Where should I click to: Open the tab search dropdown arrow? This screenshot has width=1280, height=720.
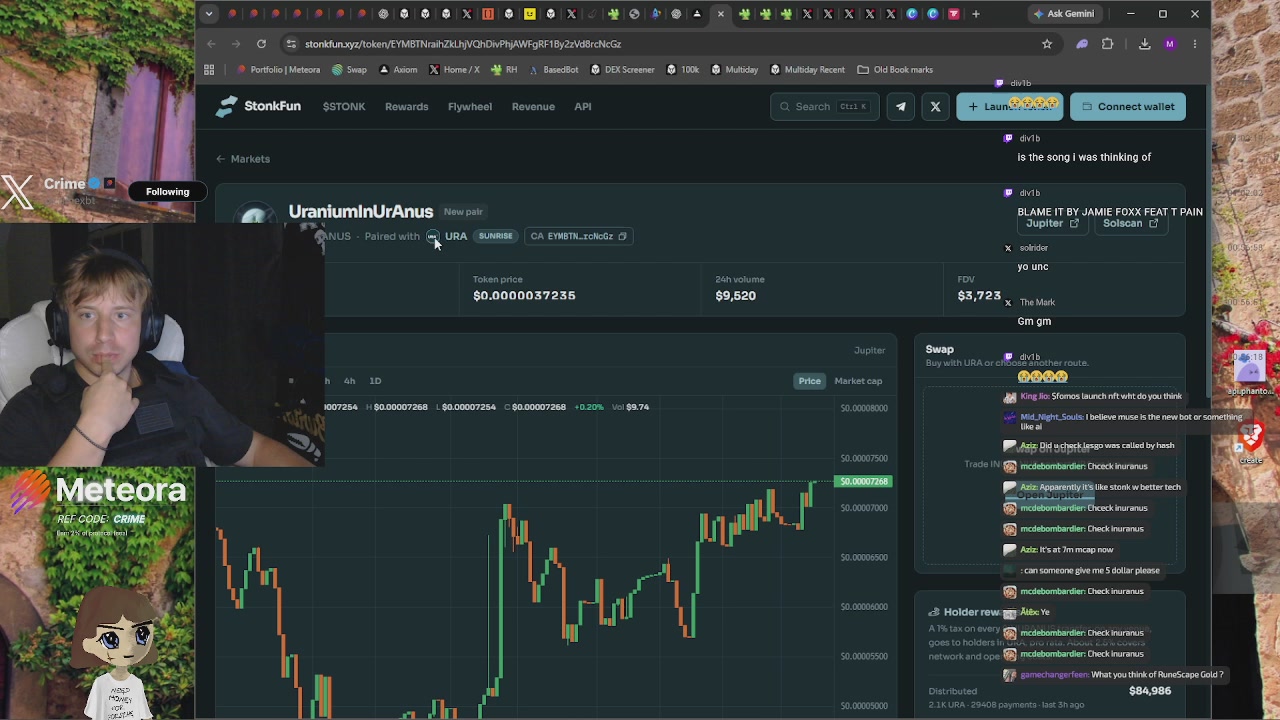209,14
